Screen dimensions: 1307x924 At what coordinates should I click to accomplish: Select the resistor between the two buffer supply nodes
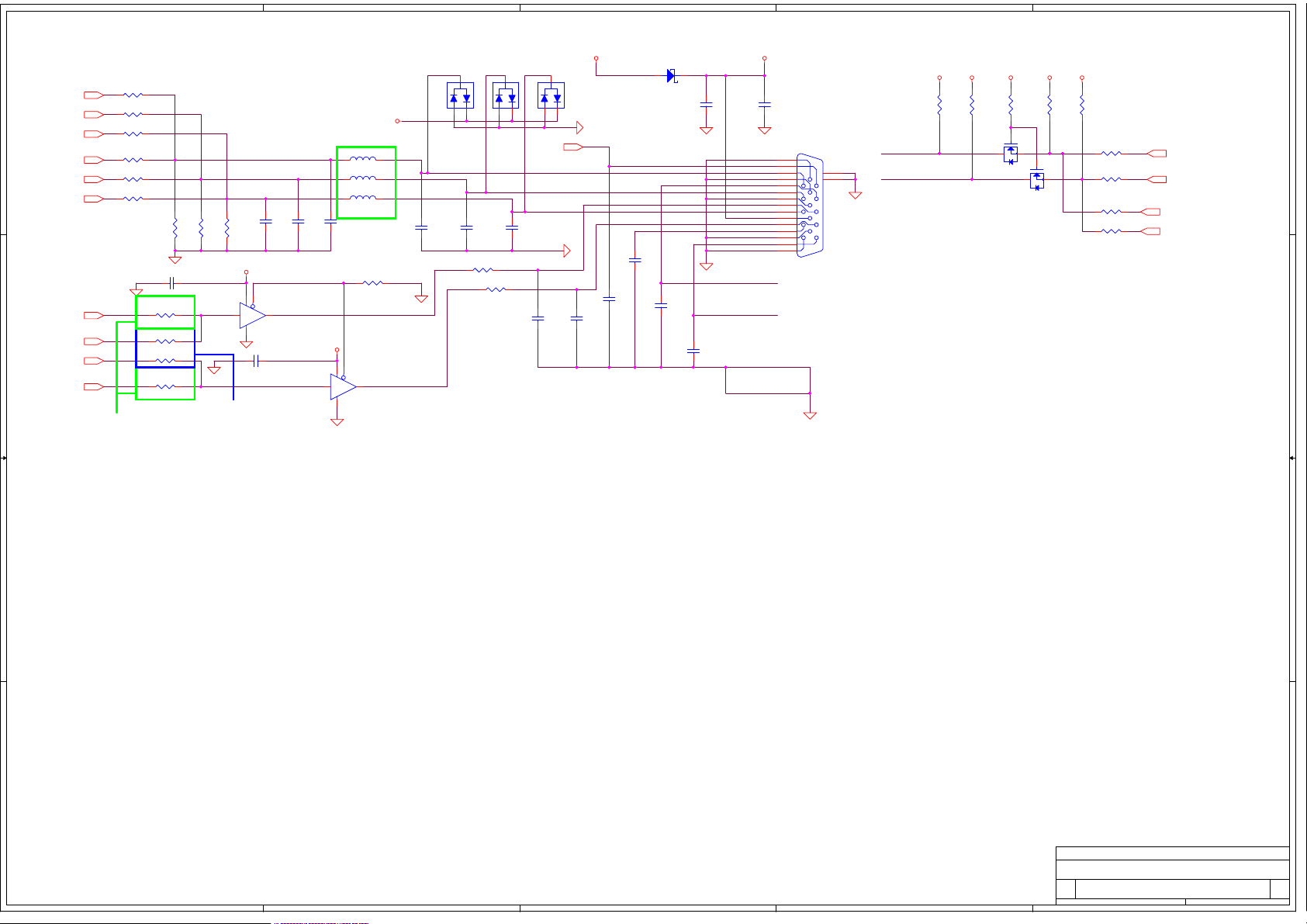coord(373,283)
